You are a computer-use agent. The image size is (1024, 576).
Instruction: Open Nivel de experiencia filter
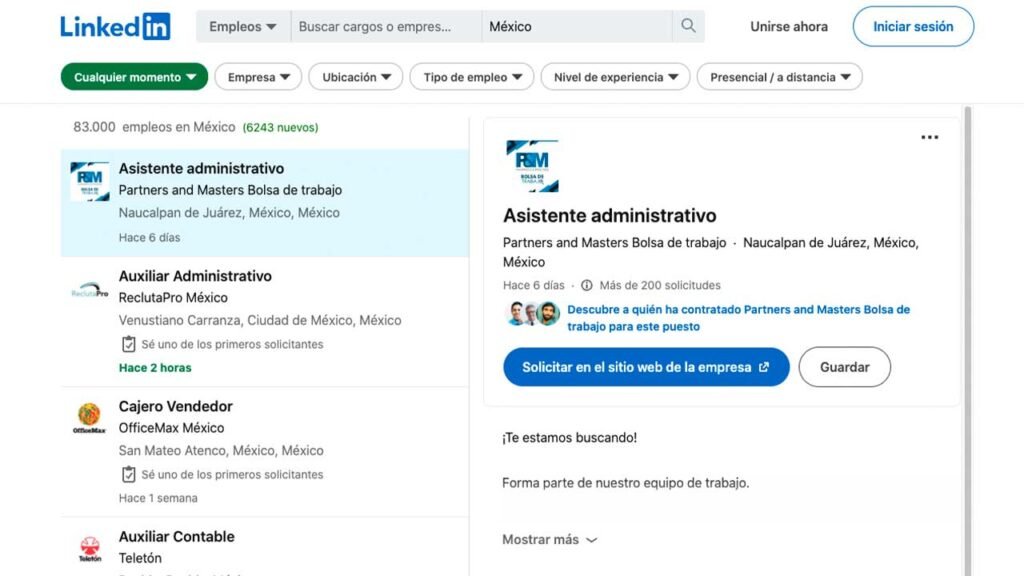[x=615, y=77]
